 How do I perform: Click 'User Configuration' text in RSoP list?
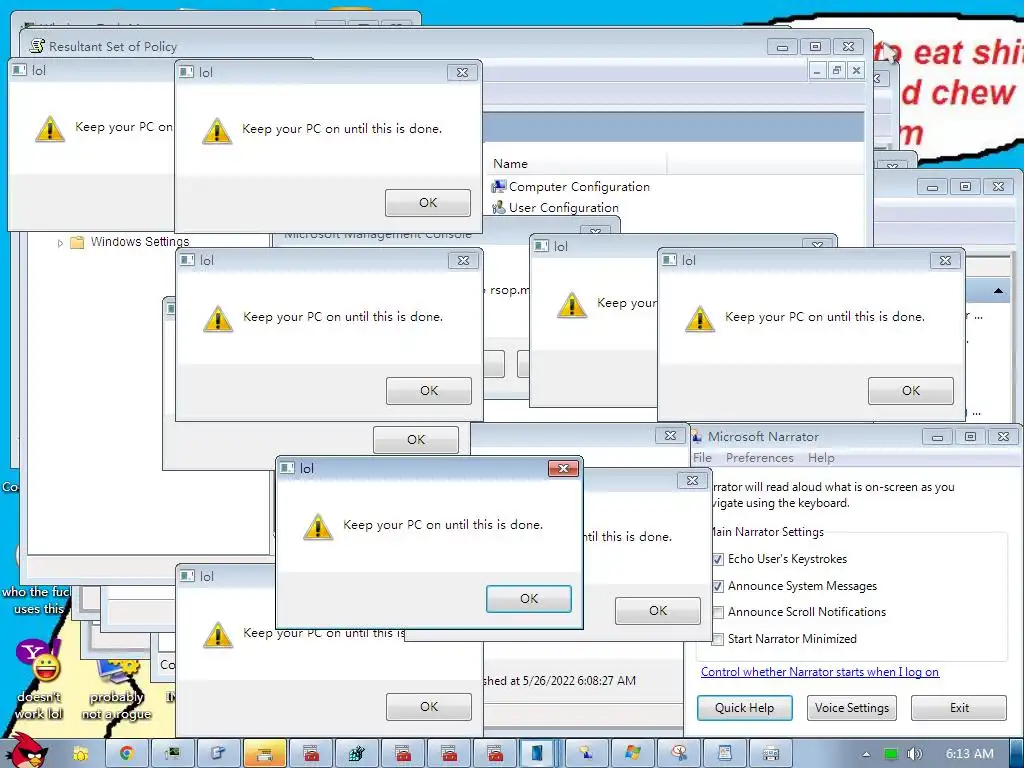tap(564, 208)
